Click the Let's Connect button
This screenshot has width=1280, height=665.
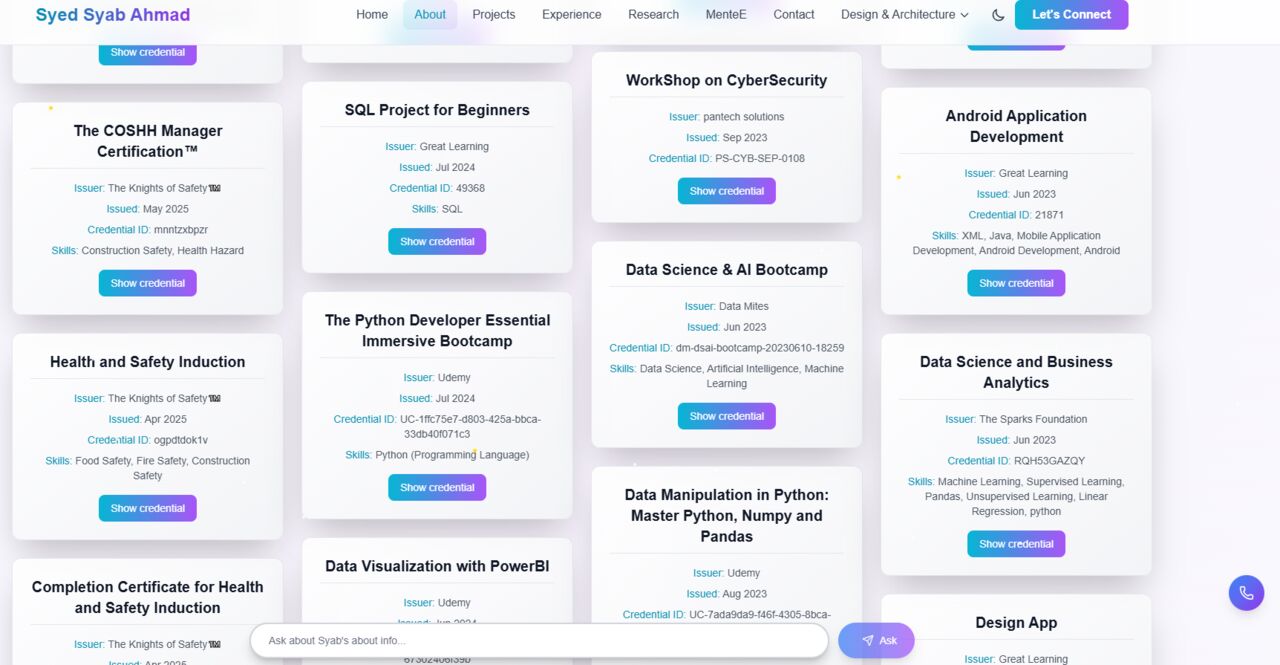pos(1071,15)
